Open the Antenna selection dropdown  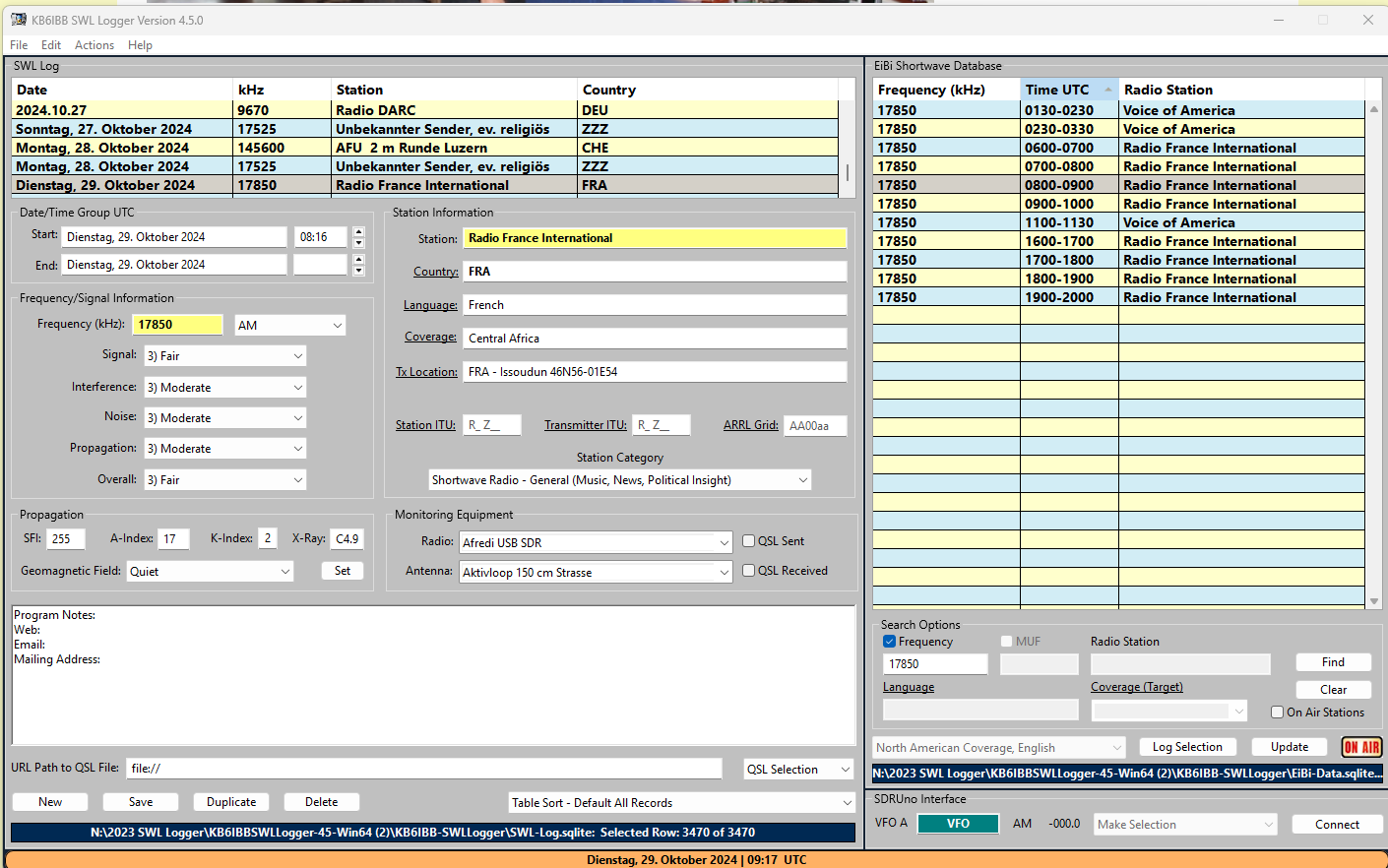(725, 573)
